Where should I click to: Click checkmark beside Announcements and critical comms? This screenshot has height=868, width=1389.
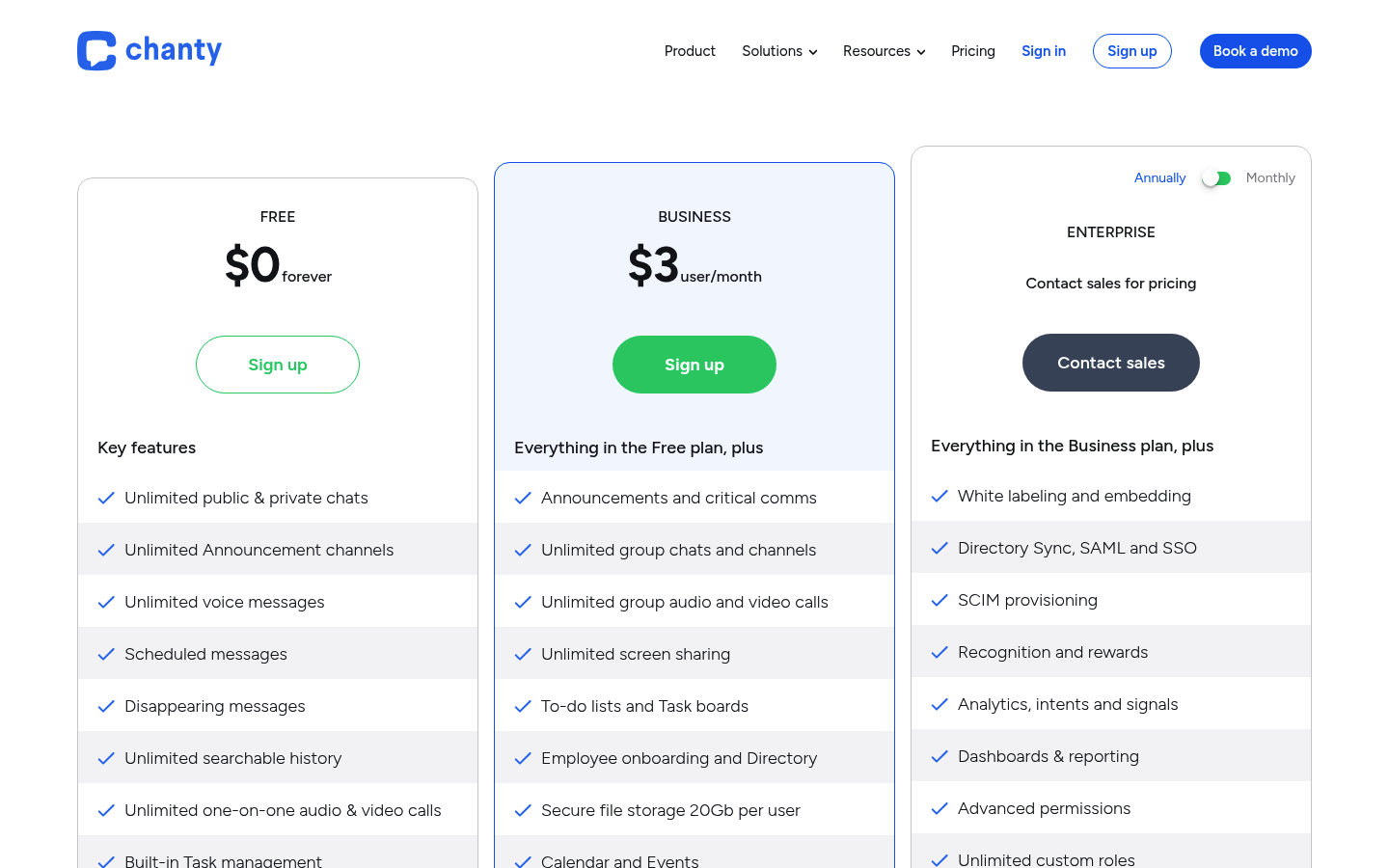click(523, 498)
